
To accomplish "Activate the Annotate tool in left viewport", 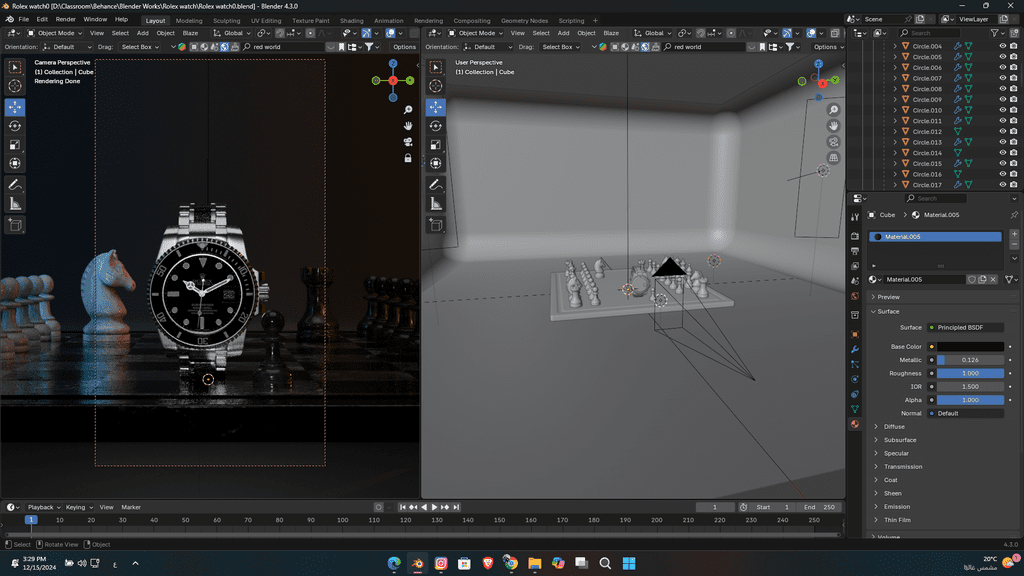I will (x=15, y=185).
